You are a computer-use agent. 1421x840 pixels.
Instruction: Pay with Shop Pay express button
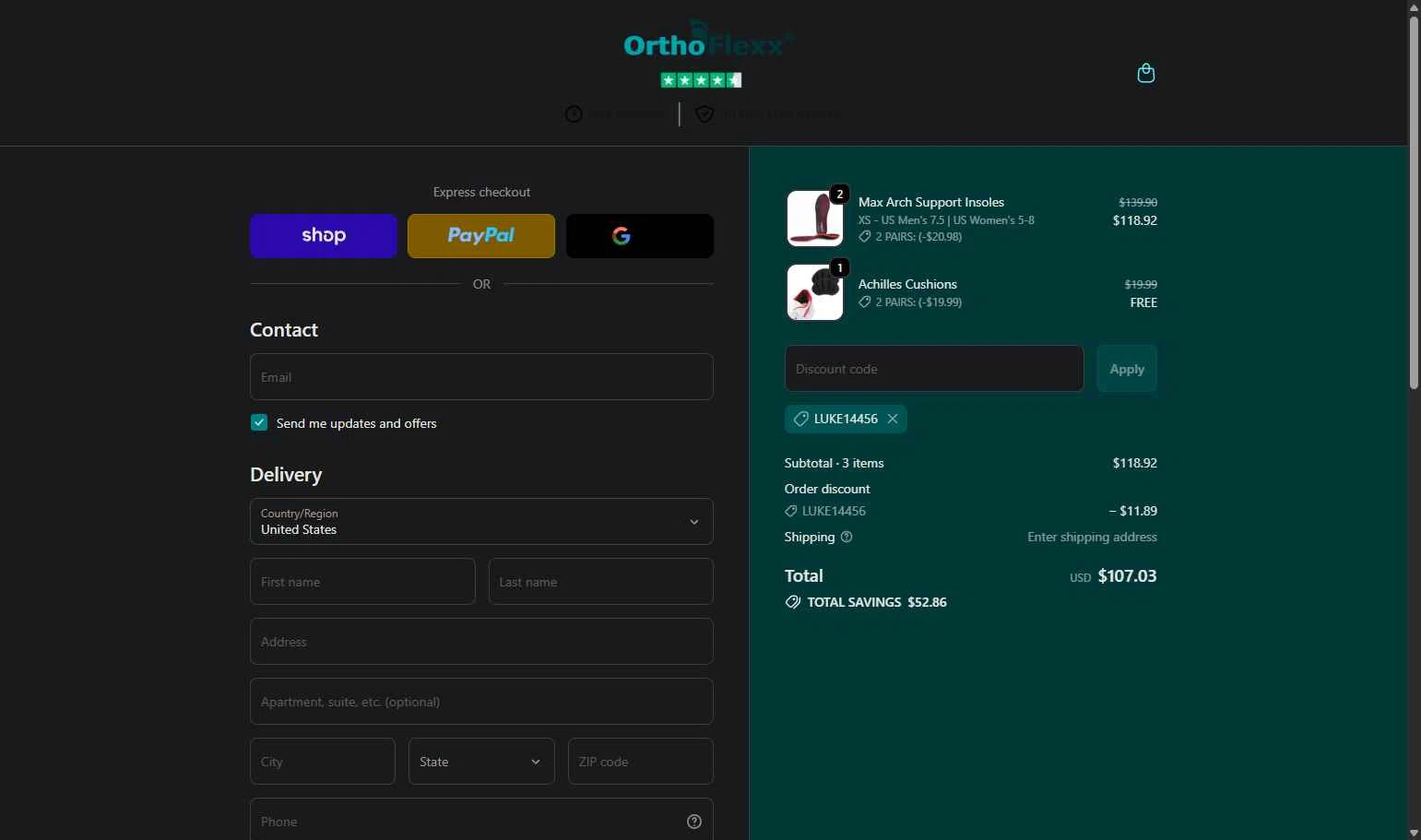pos(324,236)
